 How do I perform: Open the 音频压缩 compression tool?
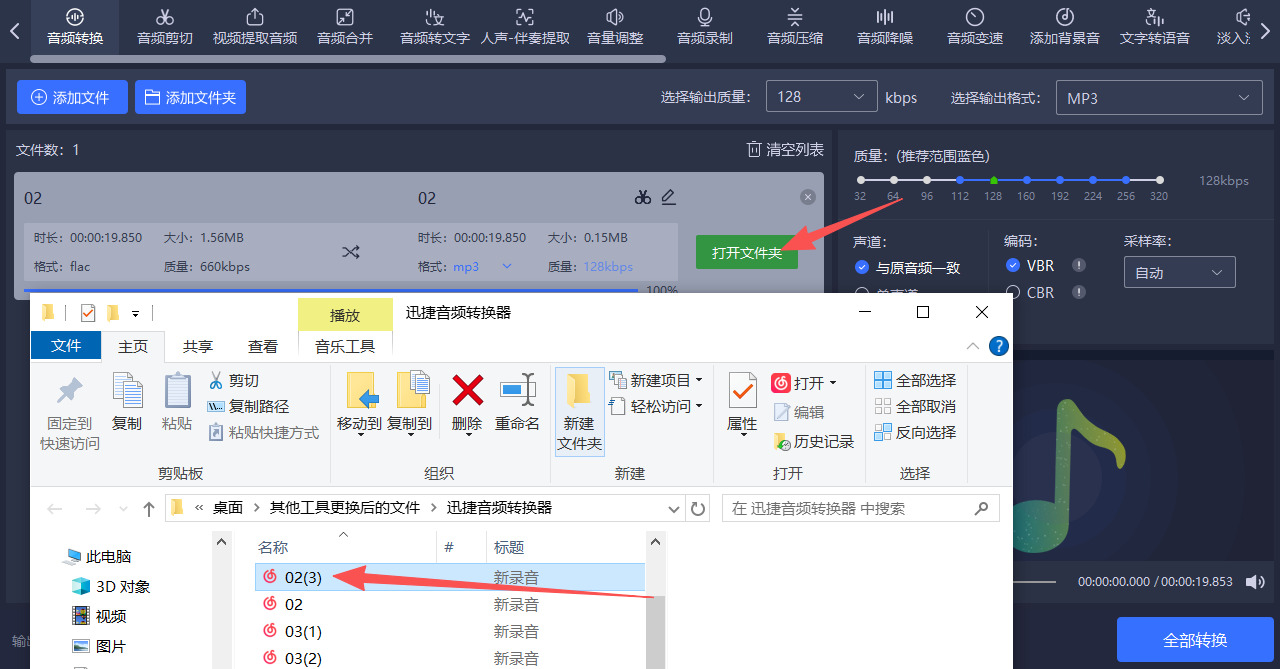[795, 26]
